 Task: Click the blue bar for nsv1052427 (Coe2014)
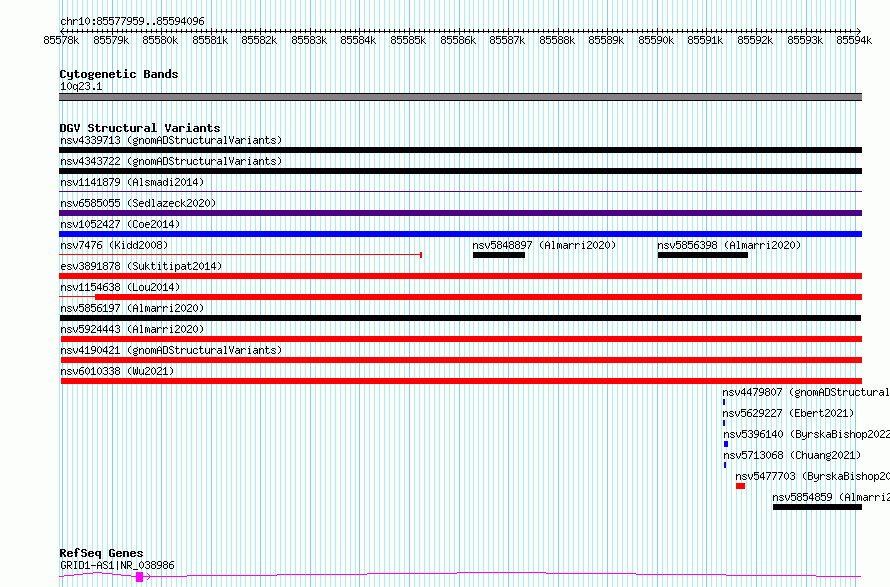[x=460, y=234]
